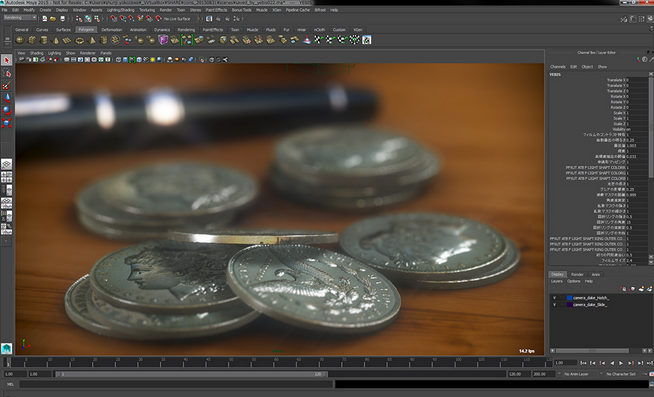Click the purple cube shelf icon
This screenshot has height=397, width=654.
(163, 40)
